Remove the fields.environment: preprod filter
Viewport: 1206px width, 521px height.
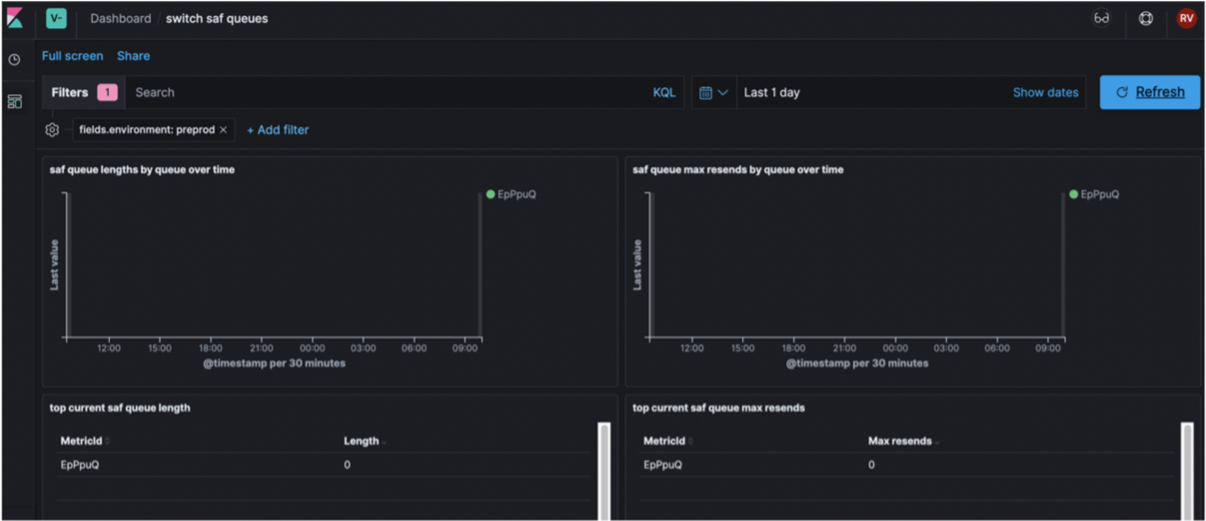tap(223, 130)
